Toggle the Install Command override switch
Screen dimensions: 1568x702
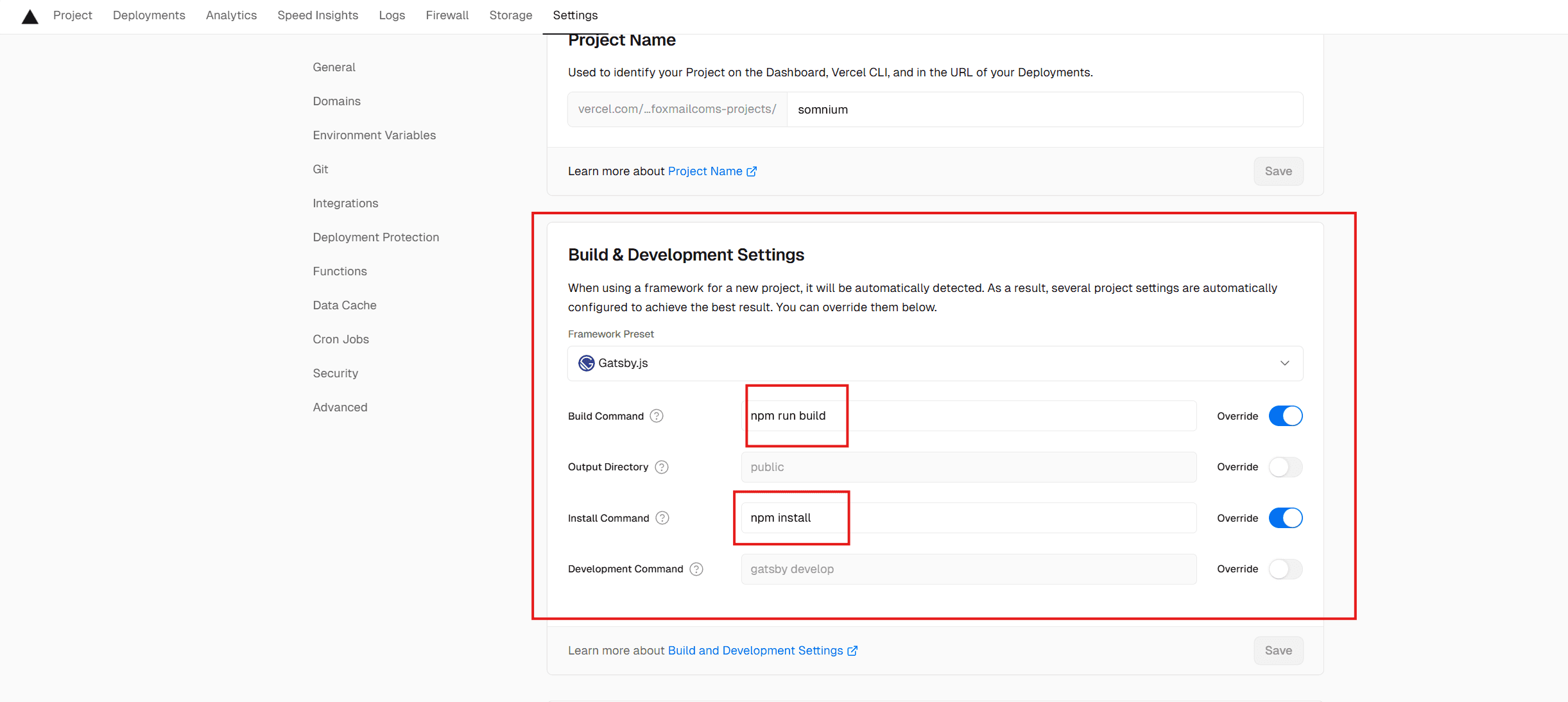1286,518
